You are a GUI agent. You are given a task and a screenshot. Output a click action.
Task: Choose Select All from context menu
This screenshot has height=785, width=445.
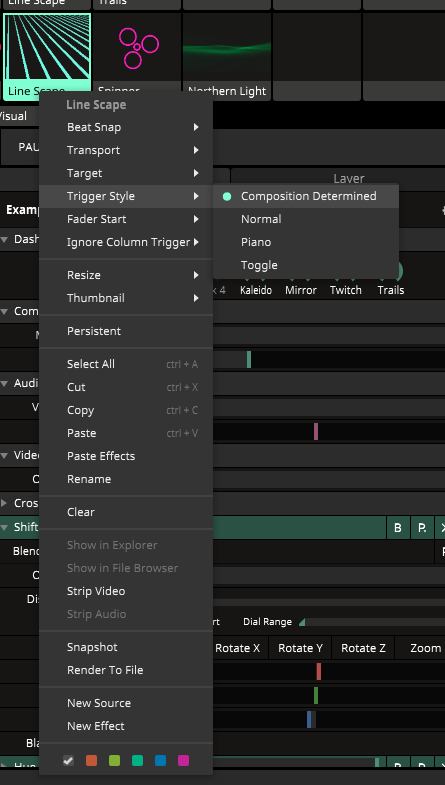click(126, 364)
